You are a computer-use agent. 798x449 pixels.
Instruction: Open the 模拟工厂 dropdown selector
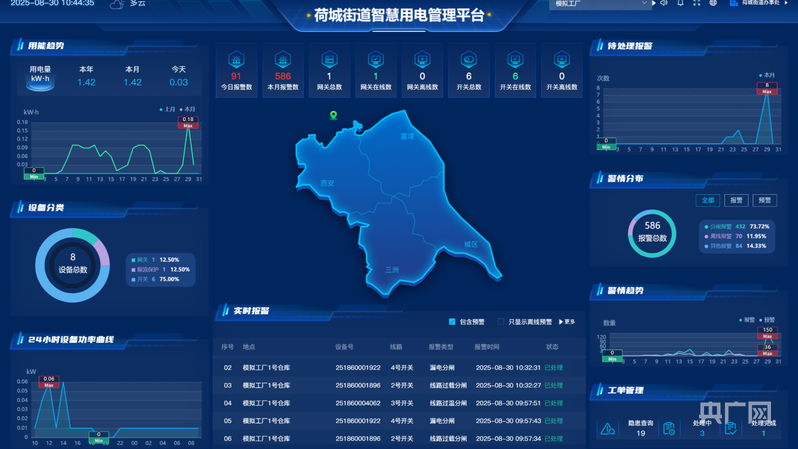[x=600, y=4]
